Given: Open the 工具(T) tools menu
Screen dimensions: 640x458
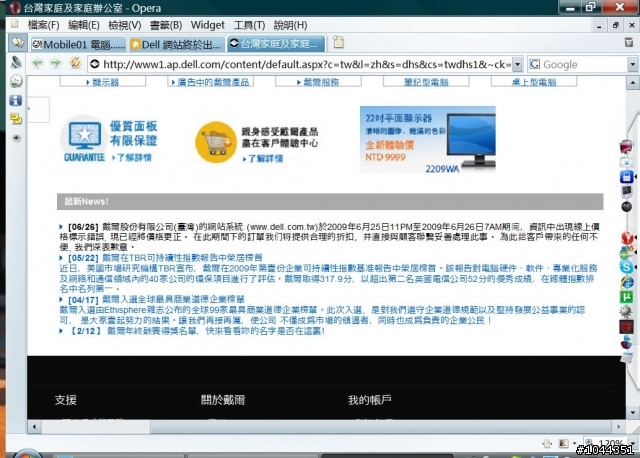Looking at the screenshot, I should pos(249,25).
